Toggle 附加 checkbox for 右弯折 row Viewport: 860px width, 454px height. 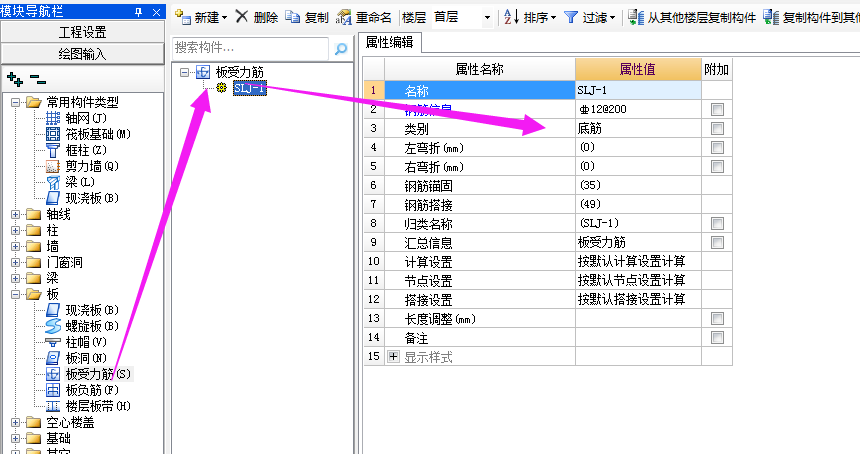click(717, 166)
